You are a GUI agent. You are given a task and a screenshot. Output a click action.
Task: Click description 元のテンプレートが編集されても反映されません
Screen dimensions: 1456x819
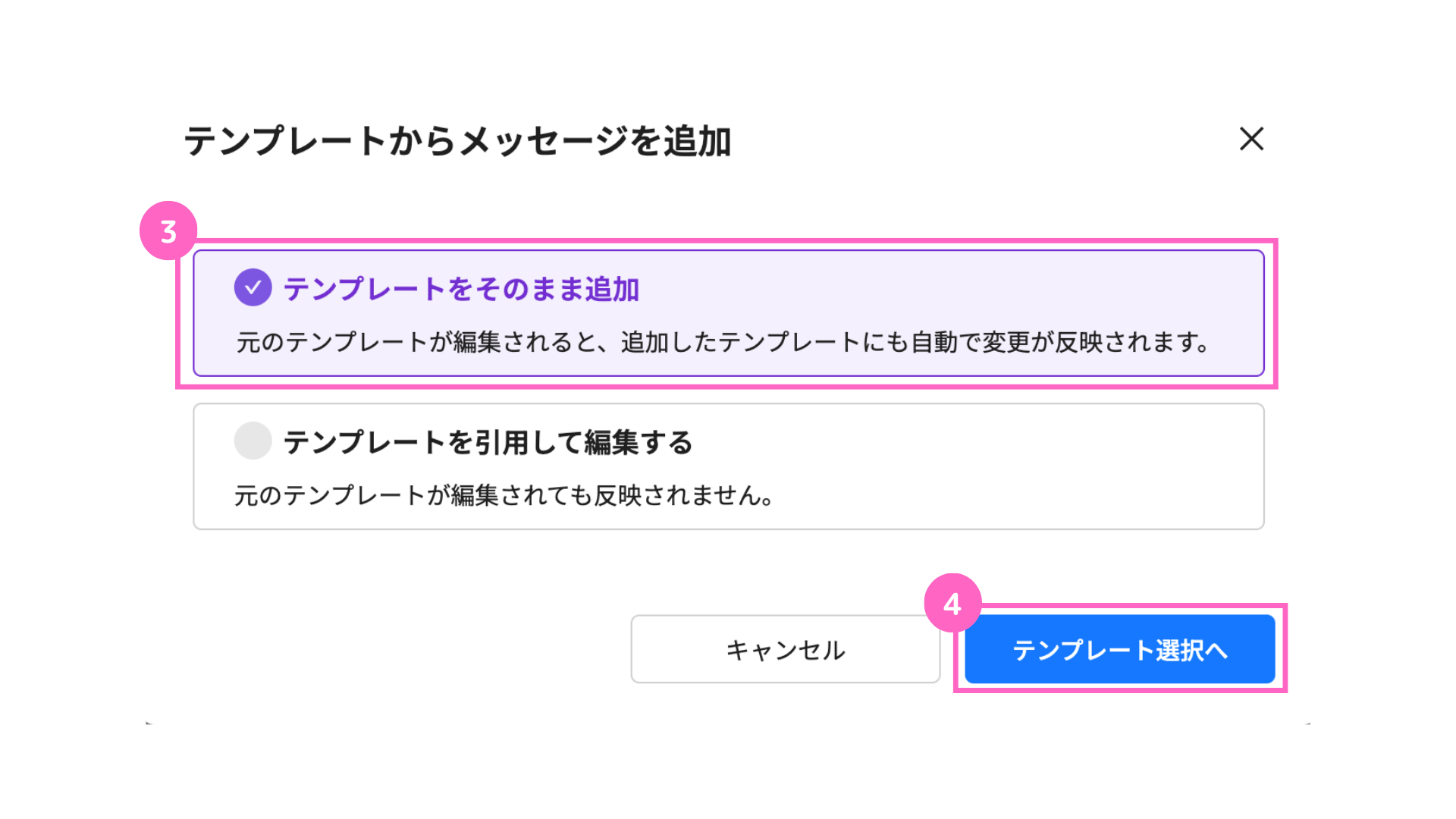504,495
